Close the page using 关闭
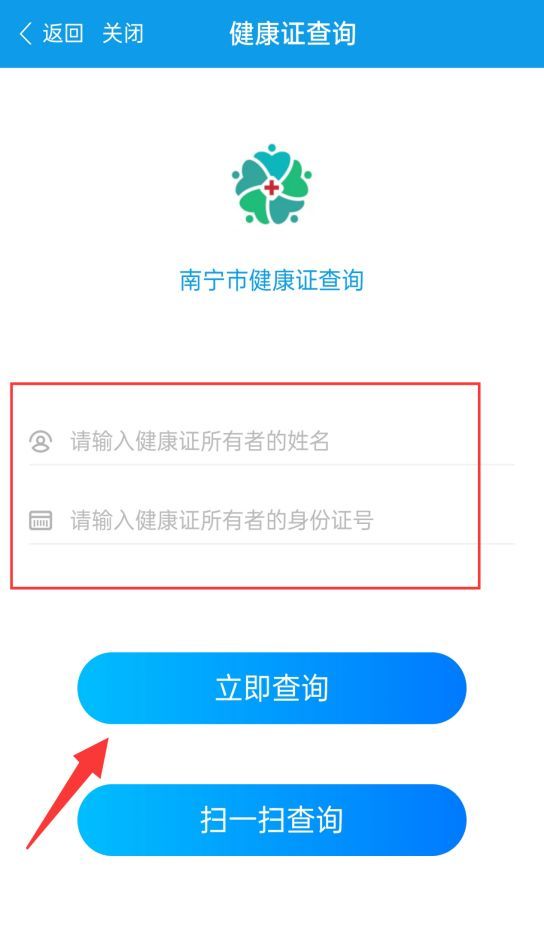The height and width of the screenshot is (934, 544). click(123, 34)
